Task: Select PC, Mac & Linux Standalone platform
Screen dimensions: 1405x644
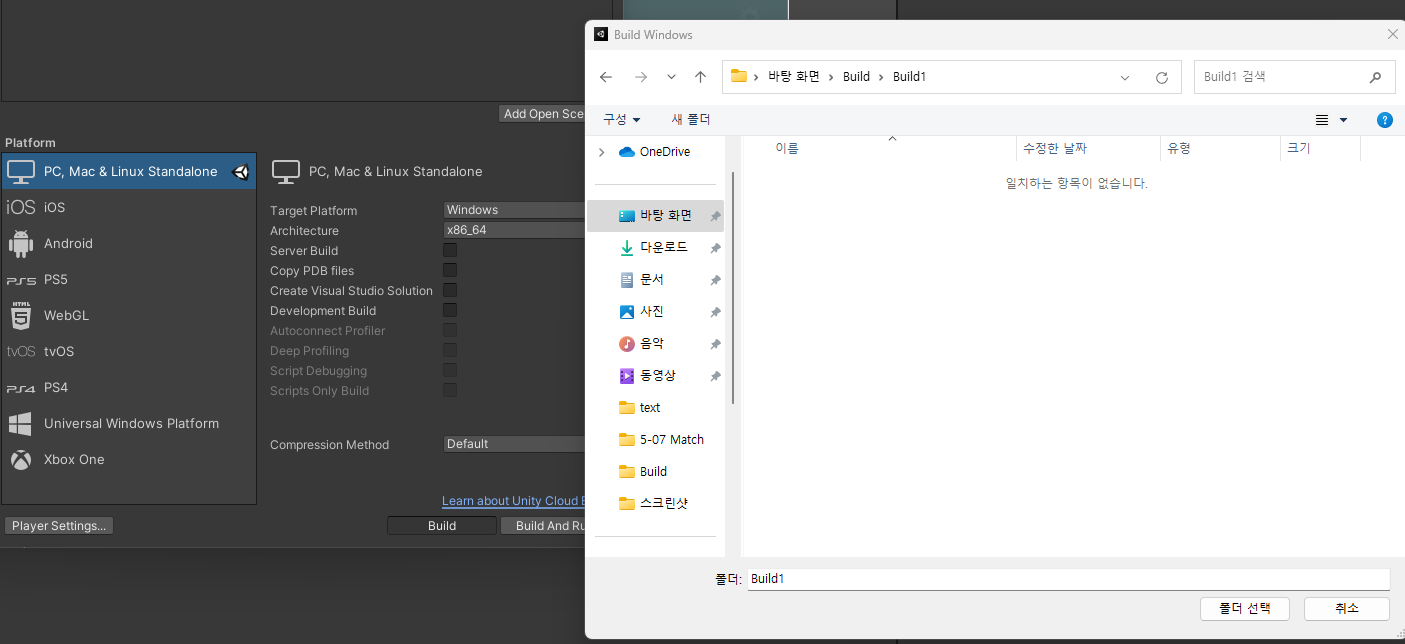Action: 129,171
